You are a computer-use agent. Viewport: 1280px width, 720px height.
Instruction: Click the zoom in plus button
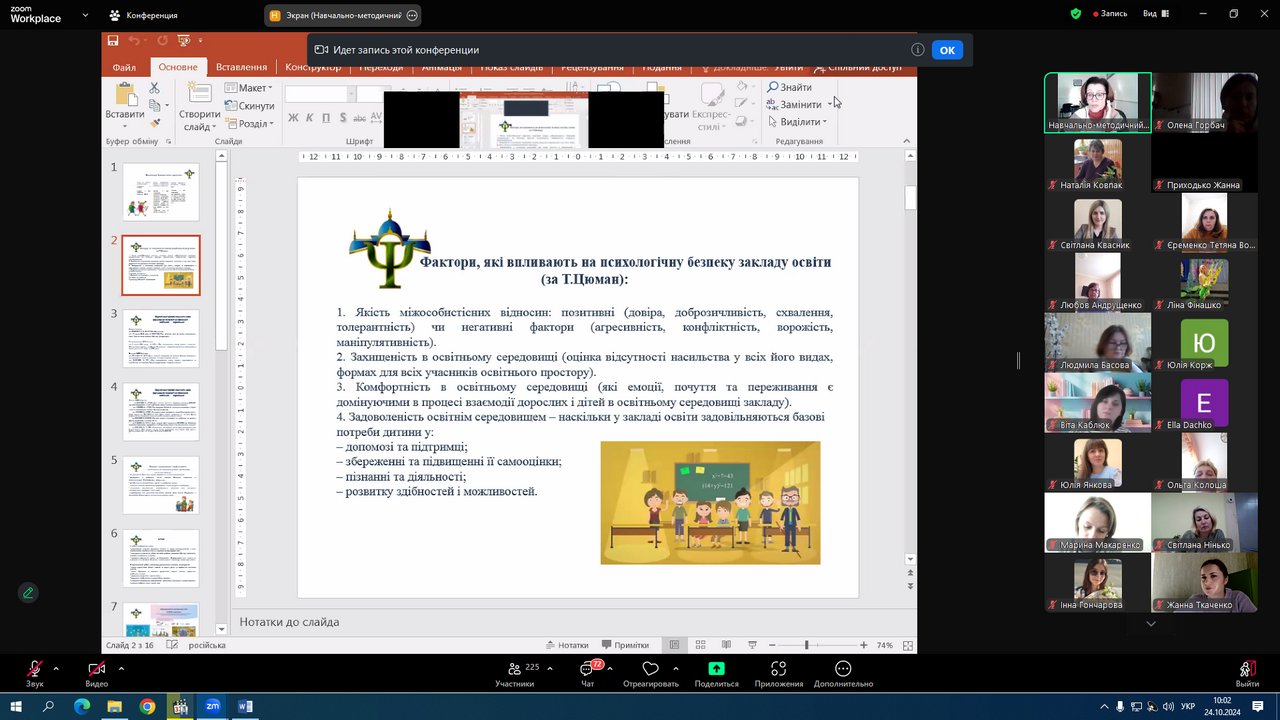pyautogui.click(x=866, y=645)
